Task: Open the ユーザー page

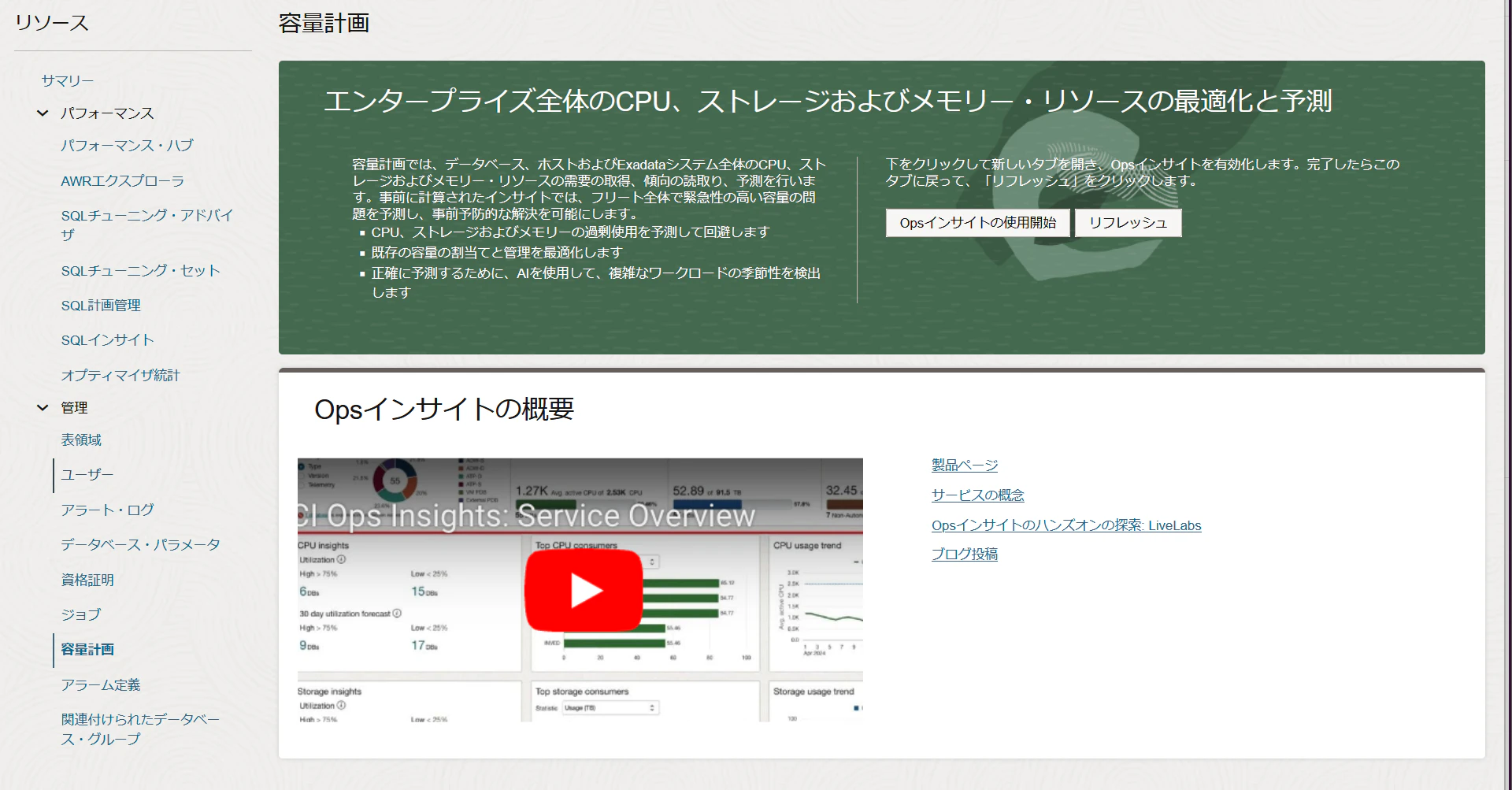Action: coord(87,475)
